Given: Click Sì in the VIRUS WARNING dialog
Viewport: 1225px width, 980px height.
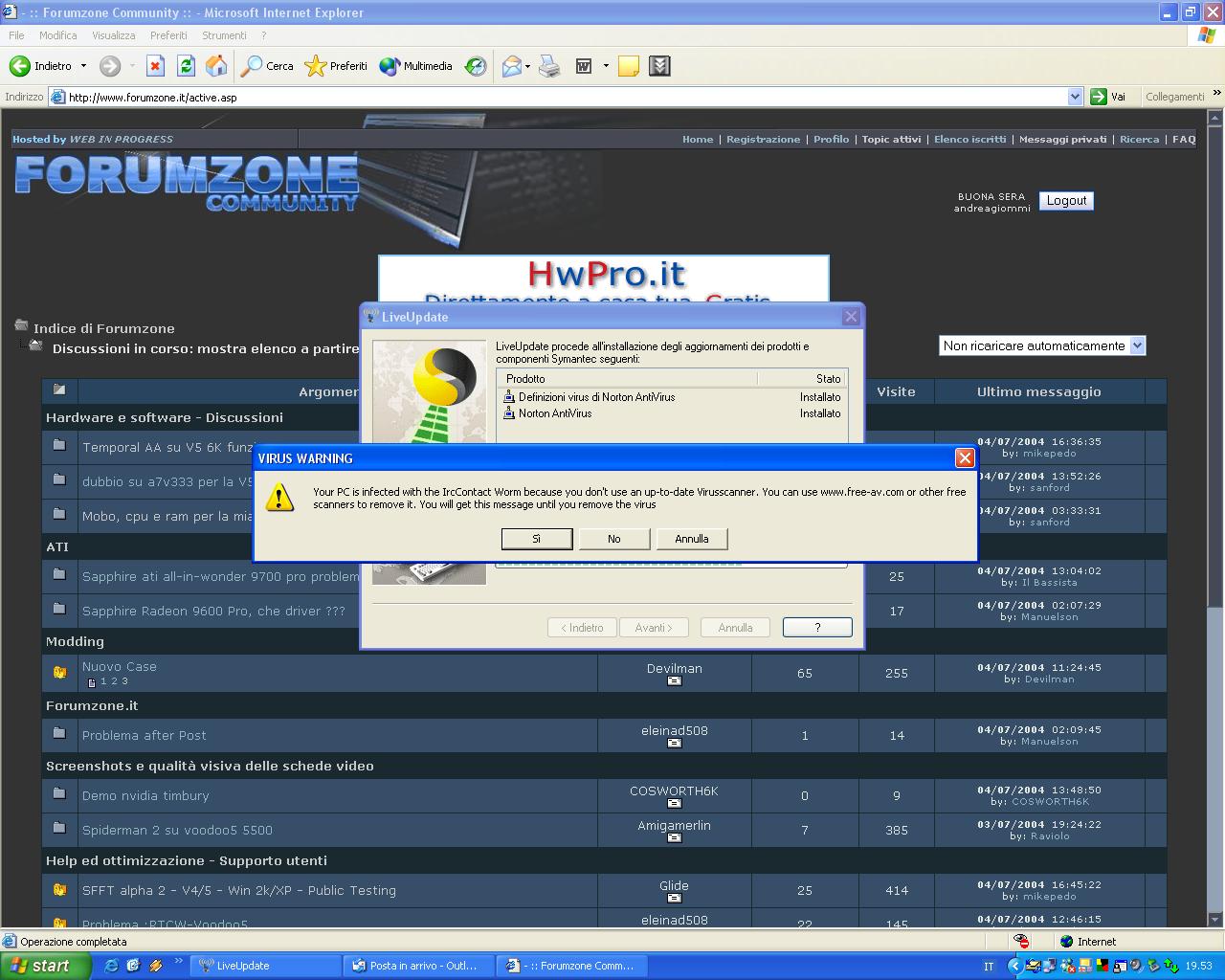Looking at the screenshot, I should coord(537,539).
